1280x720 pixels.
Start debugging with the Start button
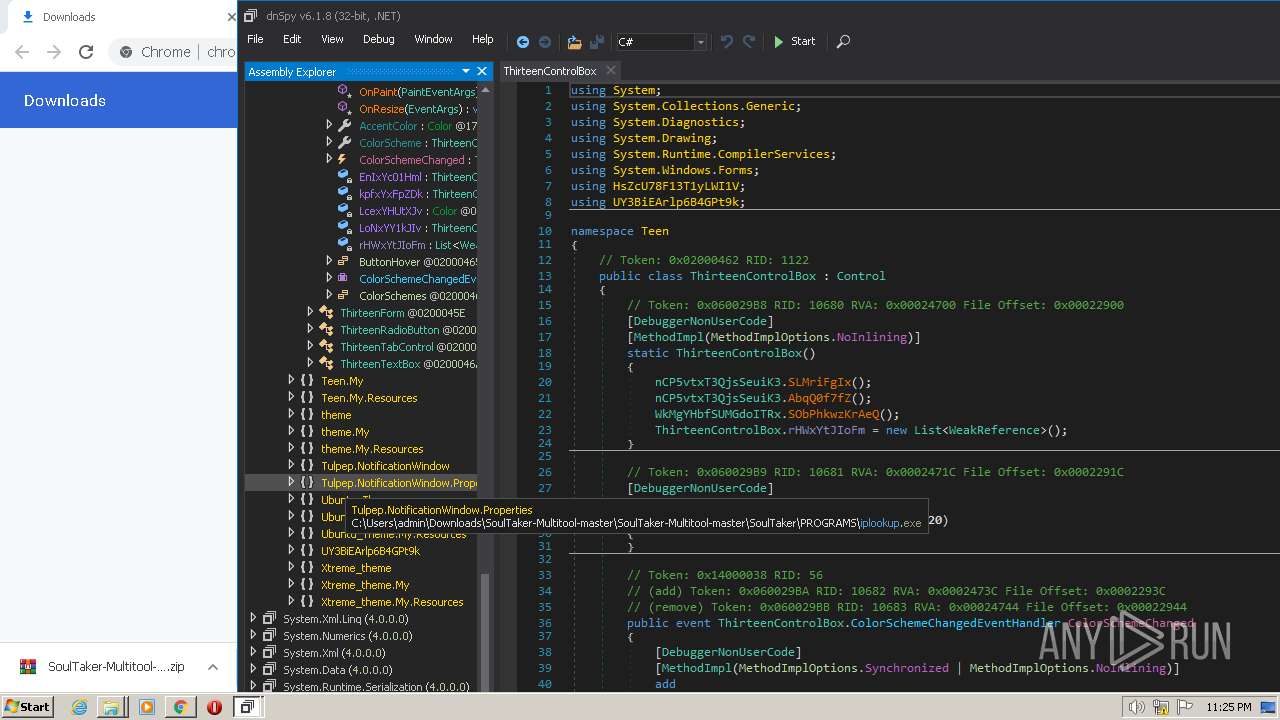point(794,41)
